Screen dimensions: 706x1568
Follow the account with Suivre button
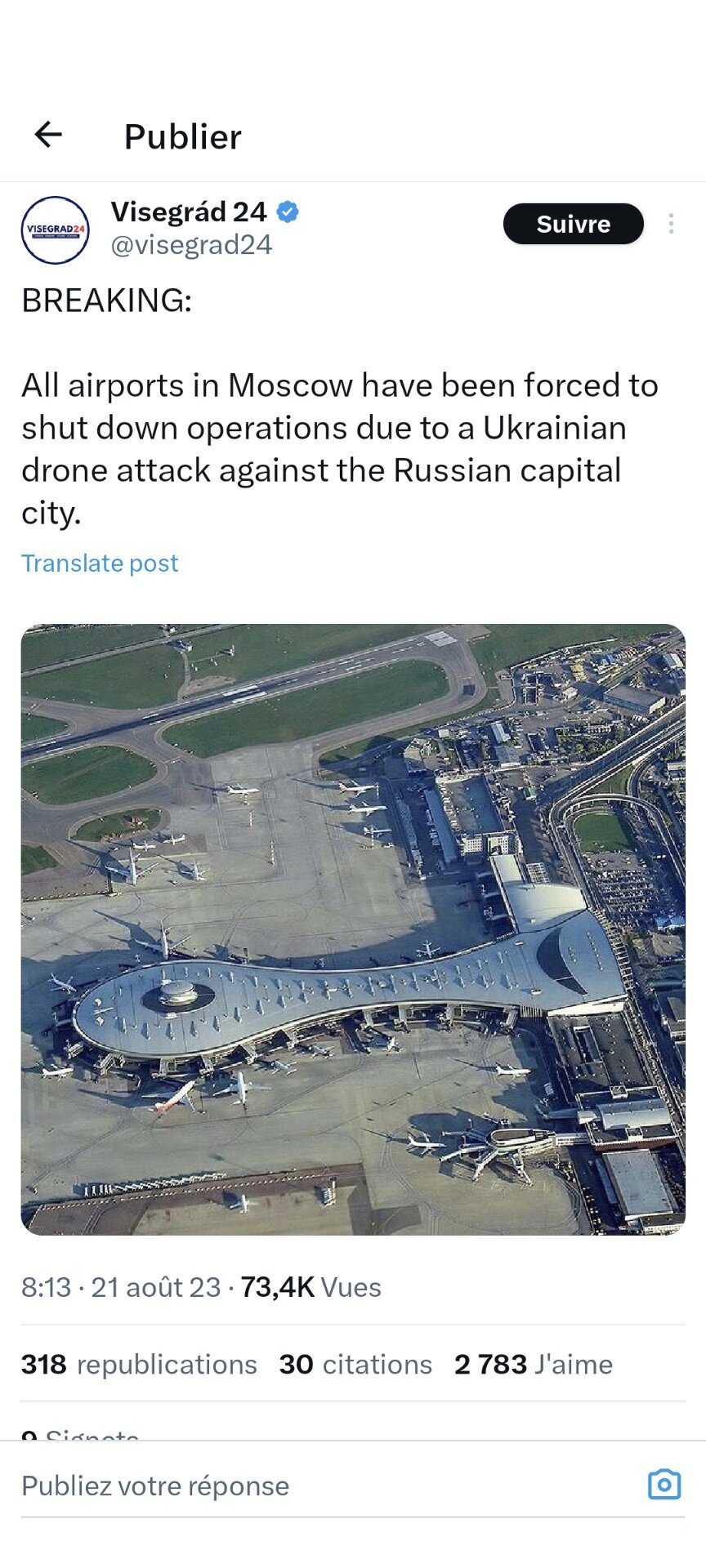573,224
